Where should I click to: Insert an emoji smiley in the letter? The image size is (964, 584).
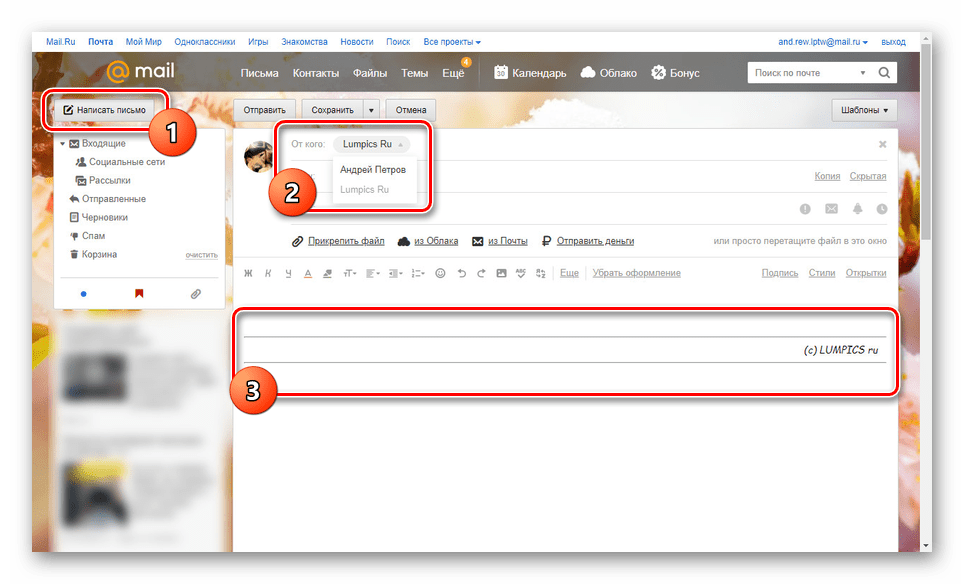click(441, 273)
